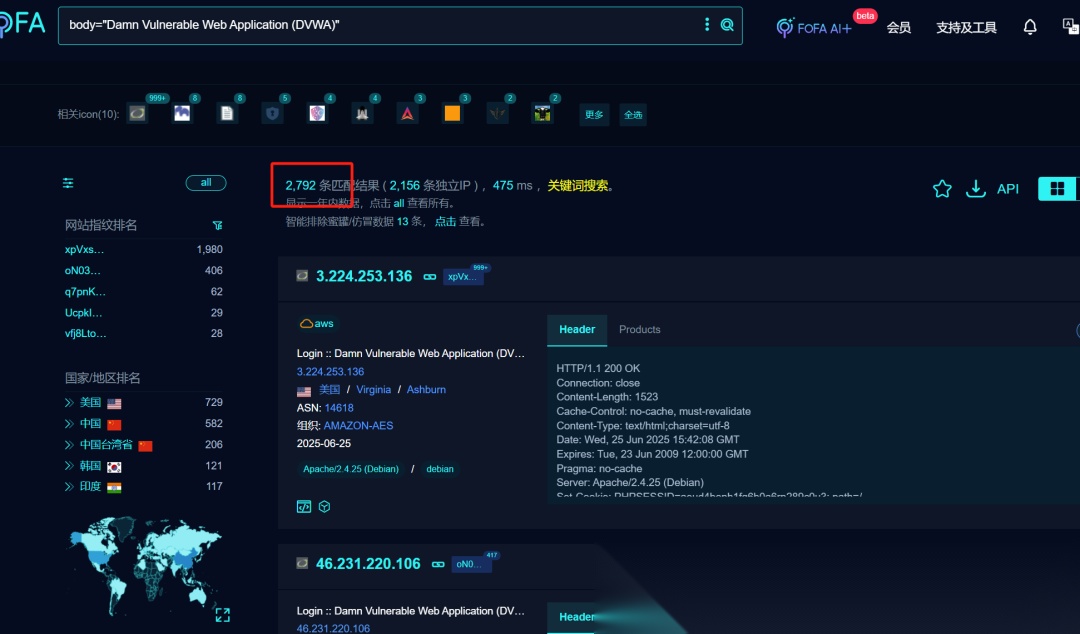
Task: Click funnel icon beside 网站指纹排名
Action: point(217,225)
